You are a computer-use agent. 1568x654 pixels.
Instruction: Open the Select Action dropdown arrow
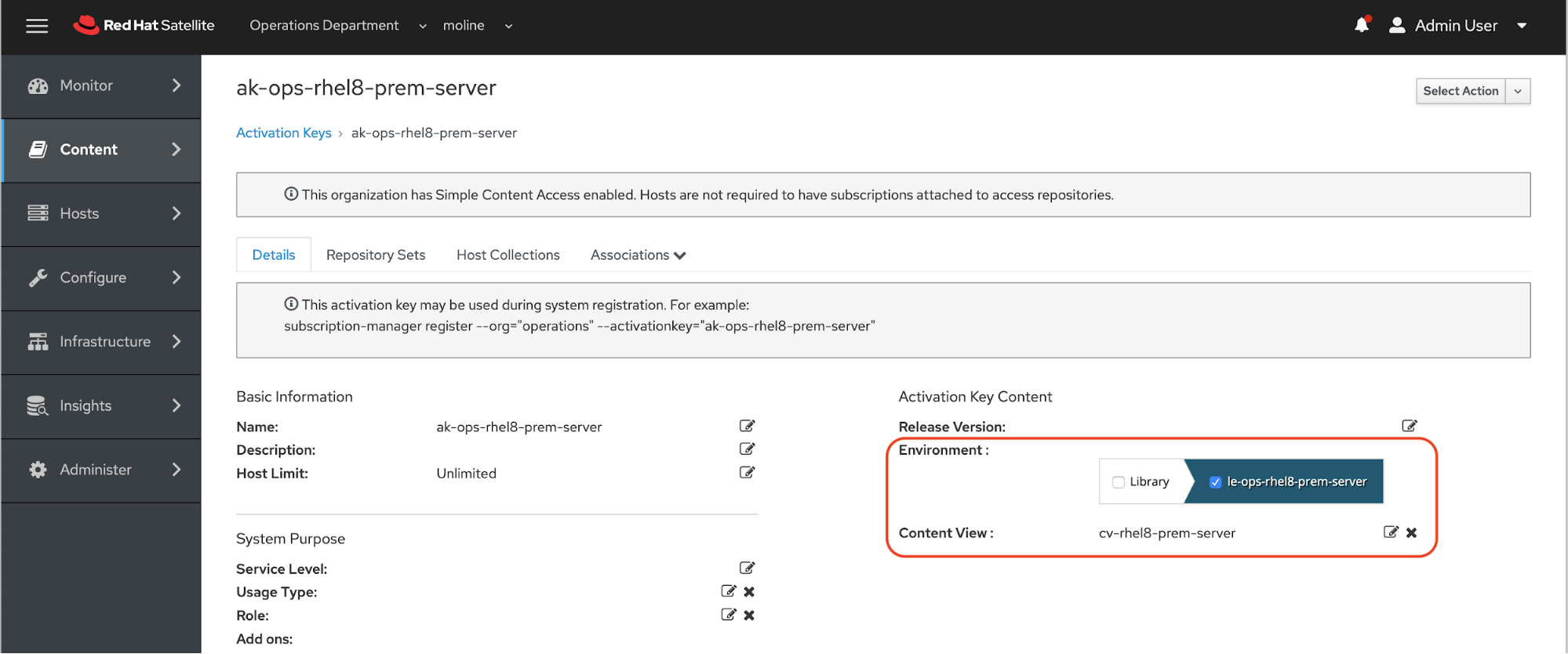click(1518, 91)
